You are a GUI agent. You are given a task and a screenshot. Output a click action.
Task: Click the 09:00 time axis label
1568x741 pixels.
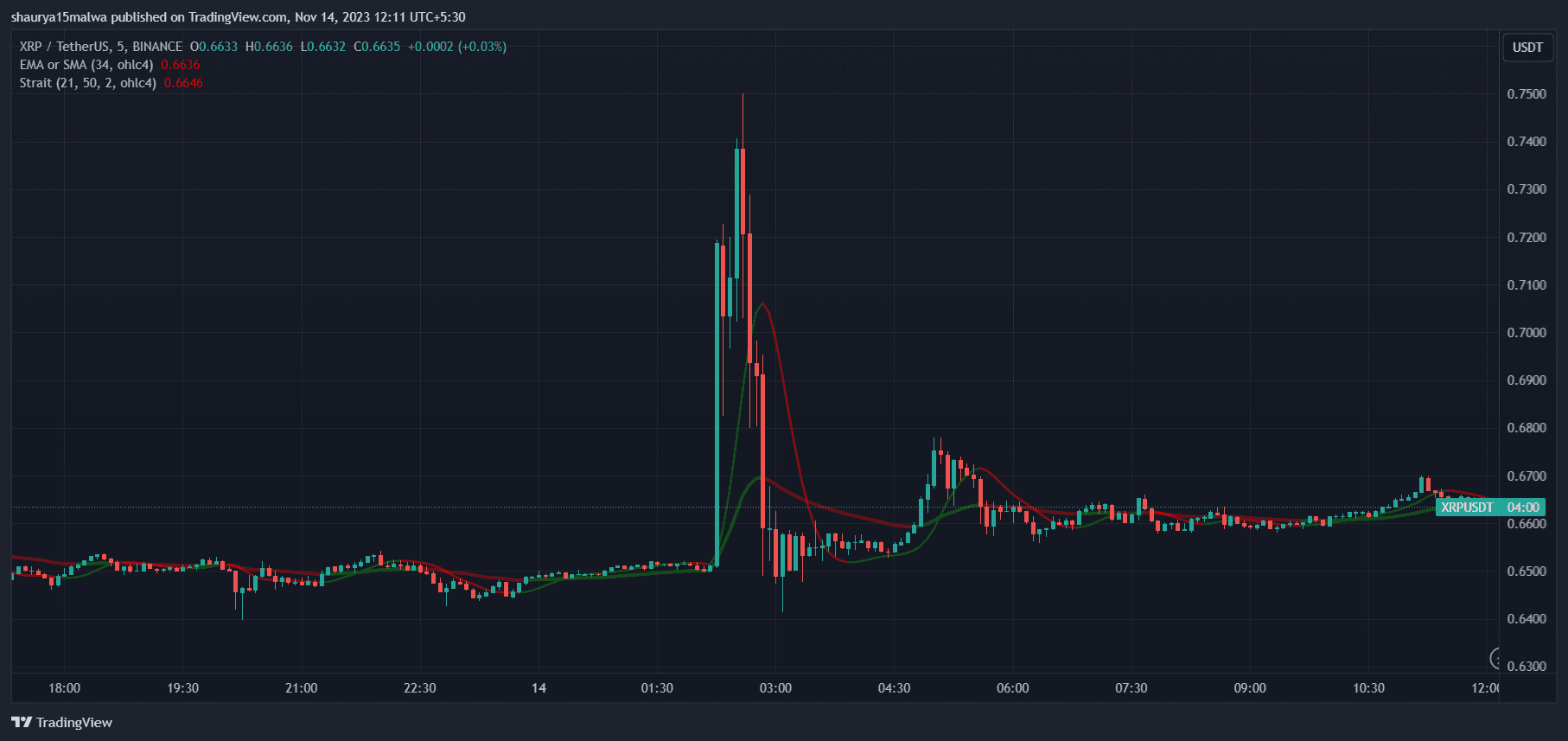coord(1250,688)
